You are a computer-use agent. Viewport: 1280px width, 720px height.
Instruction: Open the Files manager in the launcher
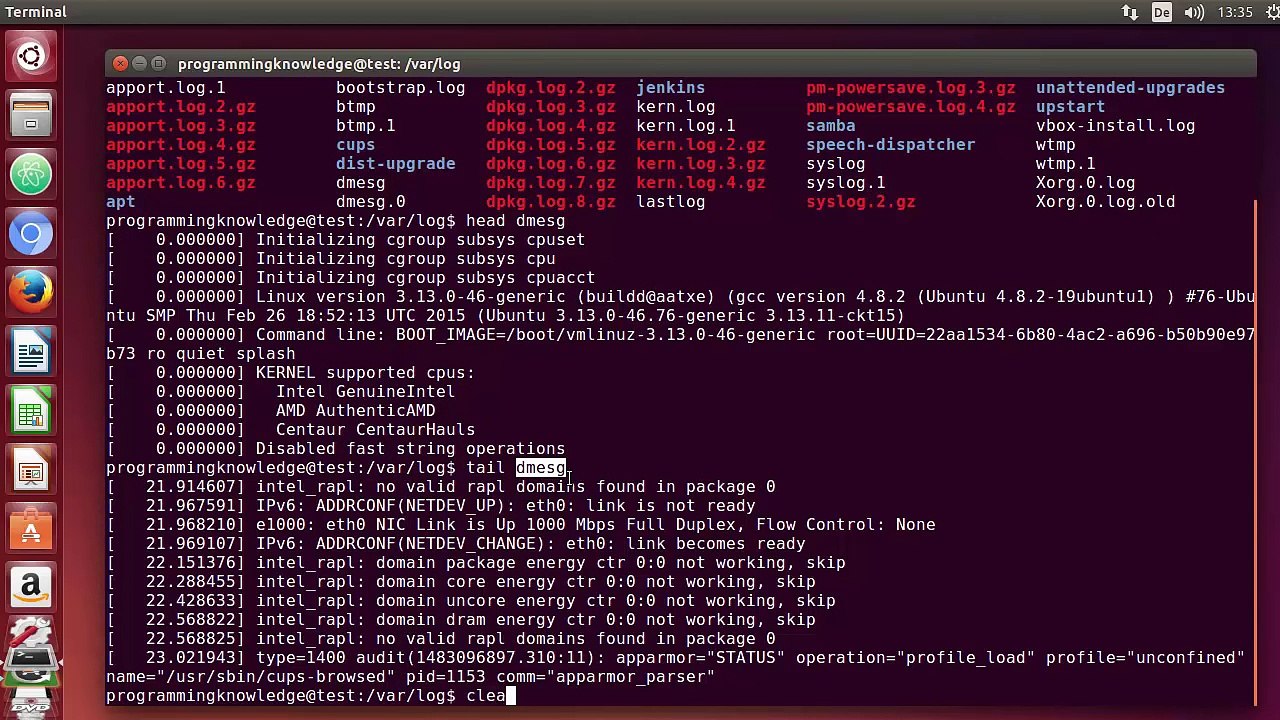(x=31, y=115)
